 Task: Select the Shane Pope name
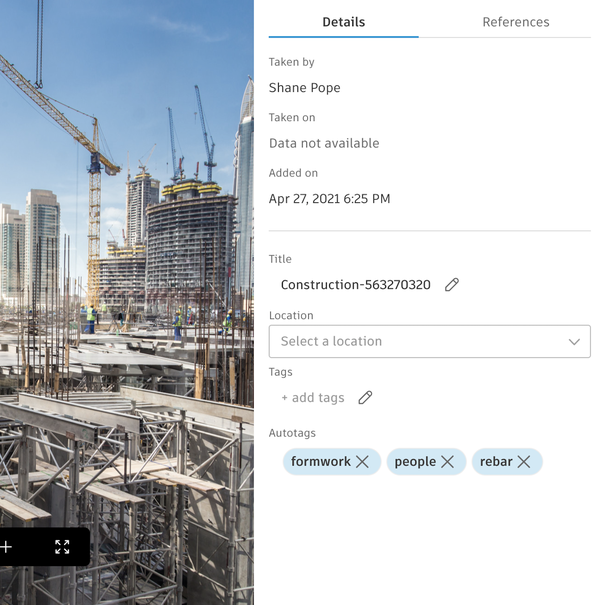click(304, 88)
